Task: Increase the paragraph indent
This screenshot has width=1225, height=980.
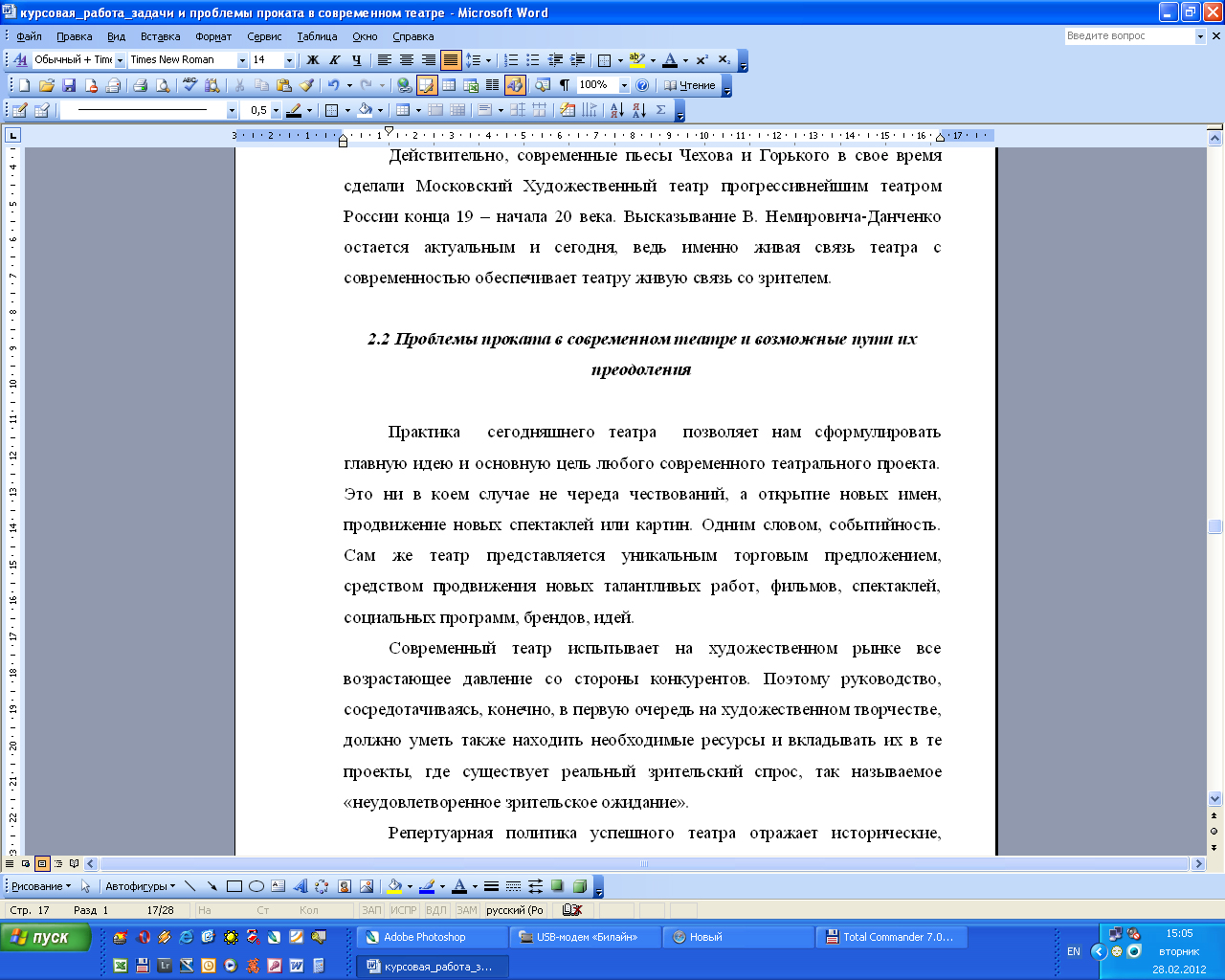Action: (577, 60)
